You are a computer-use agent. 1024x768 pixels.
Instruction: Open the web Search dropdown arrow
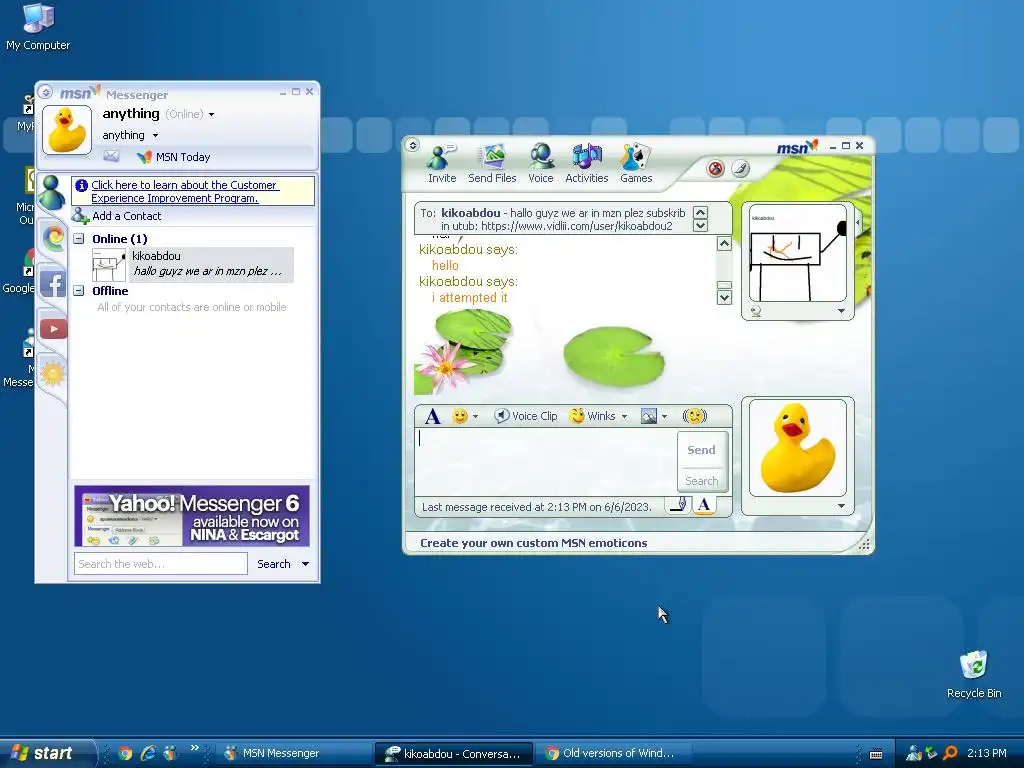pyautogui.click(x=305, y=564)
